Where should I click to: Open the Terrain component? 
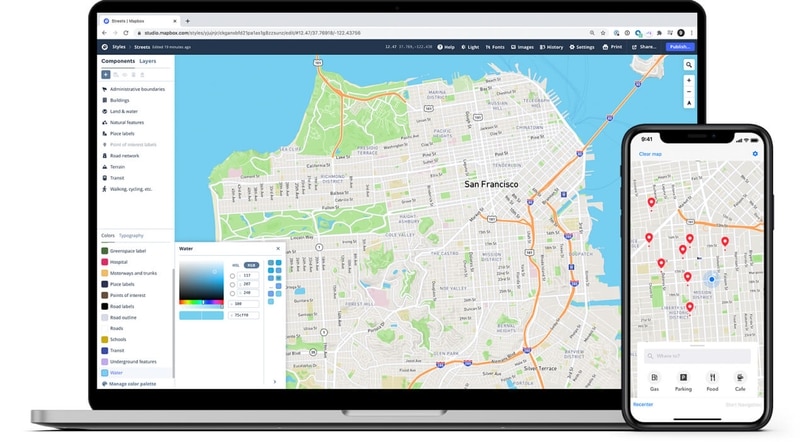click(113, 167)
